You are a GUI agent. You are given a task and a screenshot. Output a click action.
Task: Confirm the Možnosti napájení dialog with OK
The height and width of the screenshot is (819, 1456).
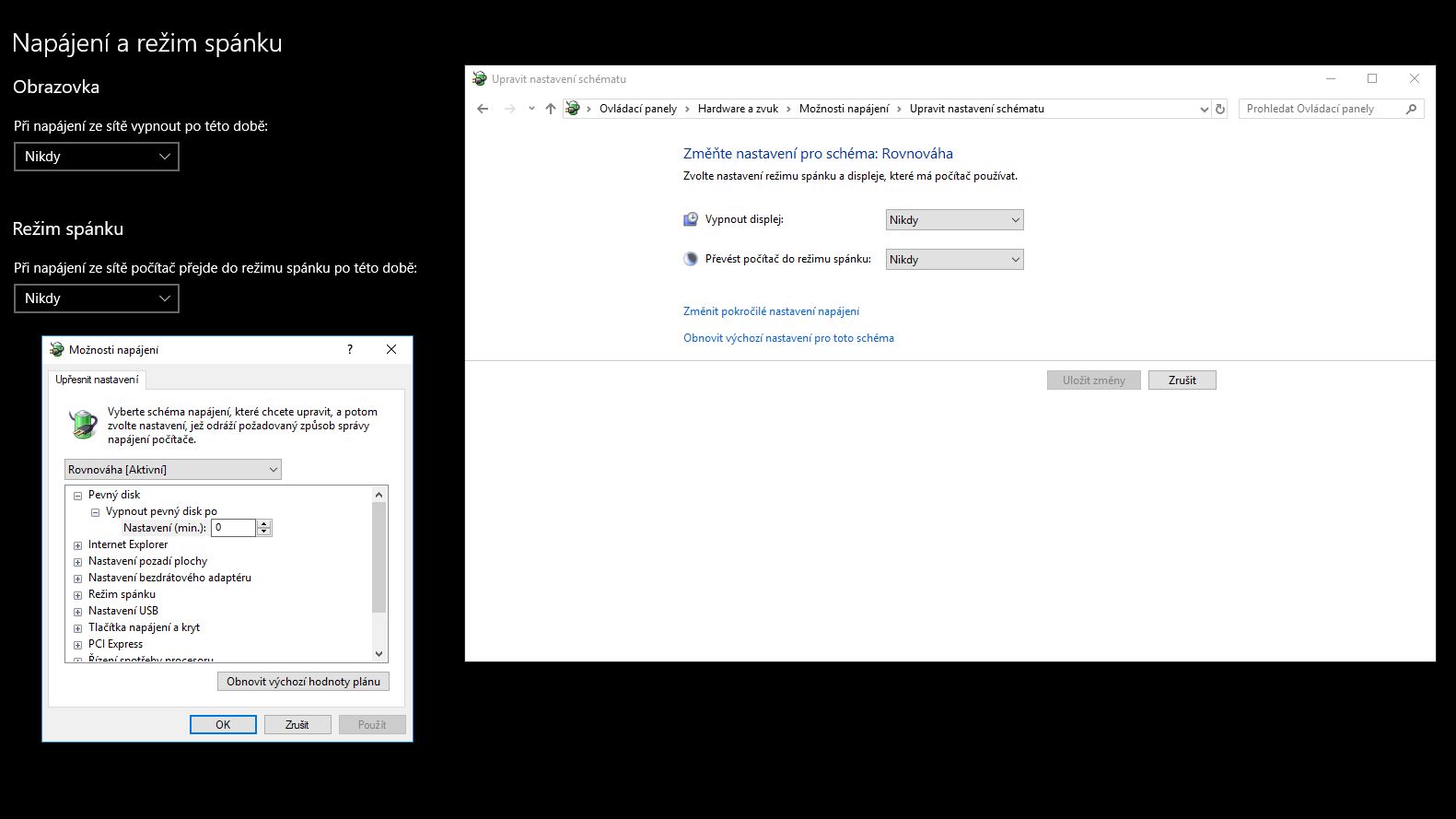pyautogui.click(x=223, y=725)
